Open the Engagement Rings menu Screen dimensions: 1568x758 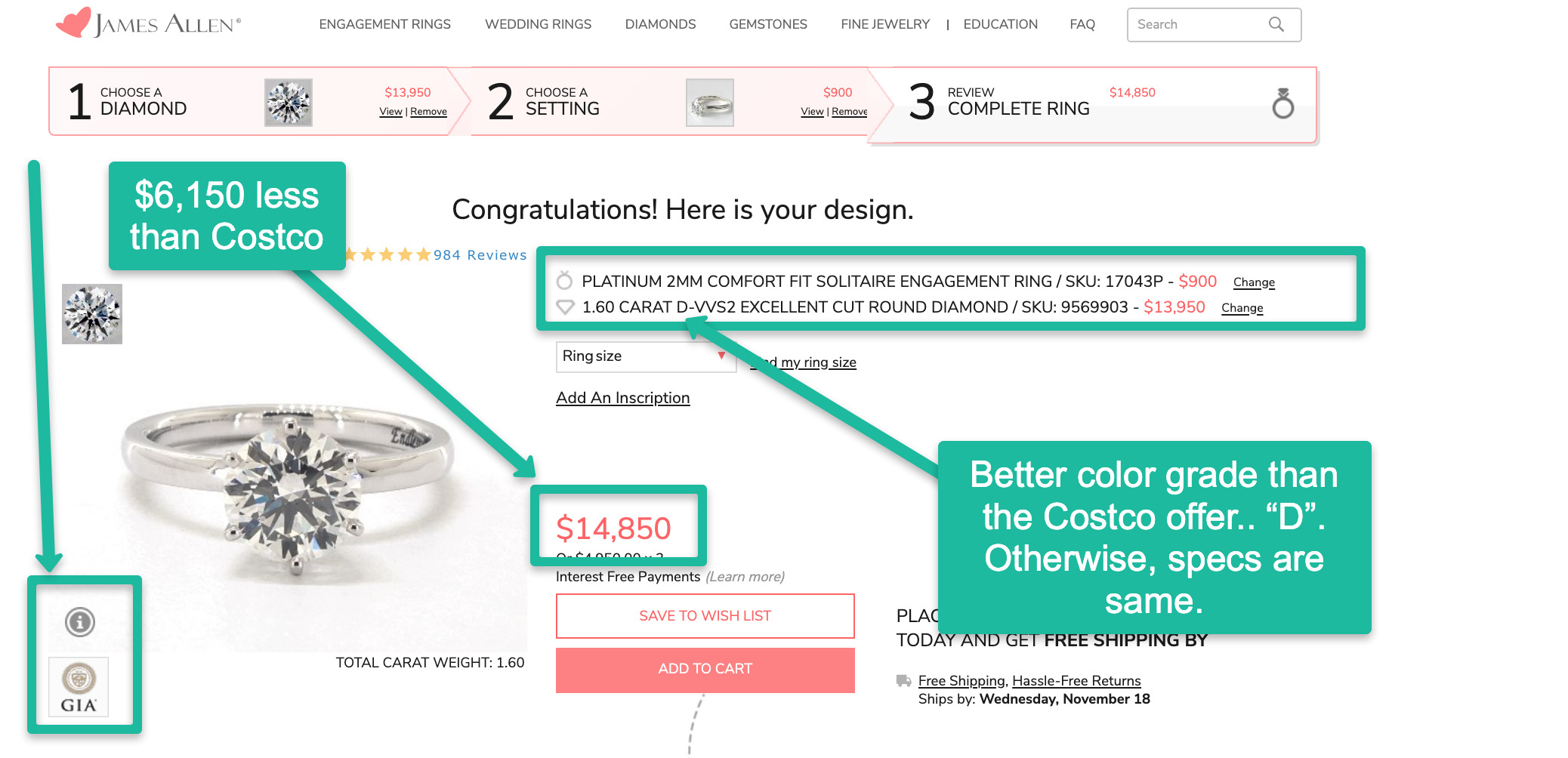(384, 24)
